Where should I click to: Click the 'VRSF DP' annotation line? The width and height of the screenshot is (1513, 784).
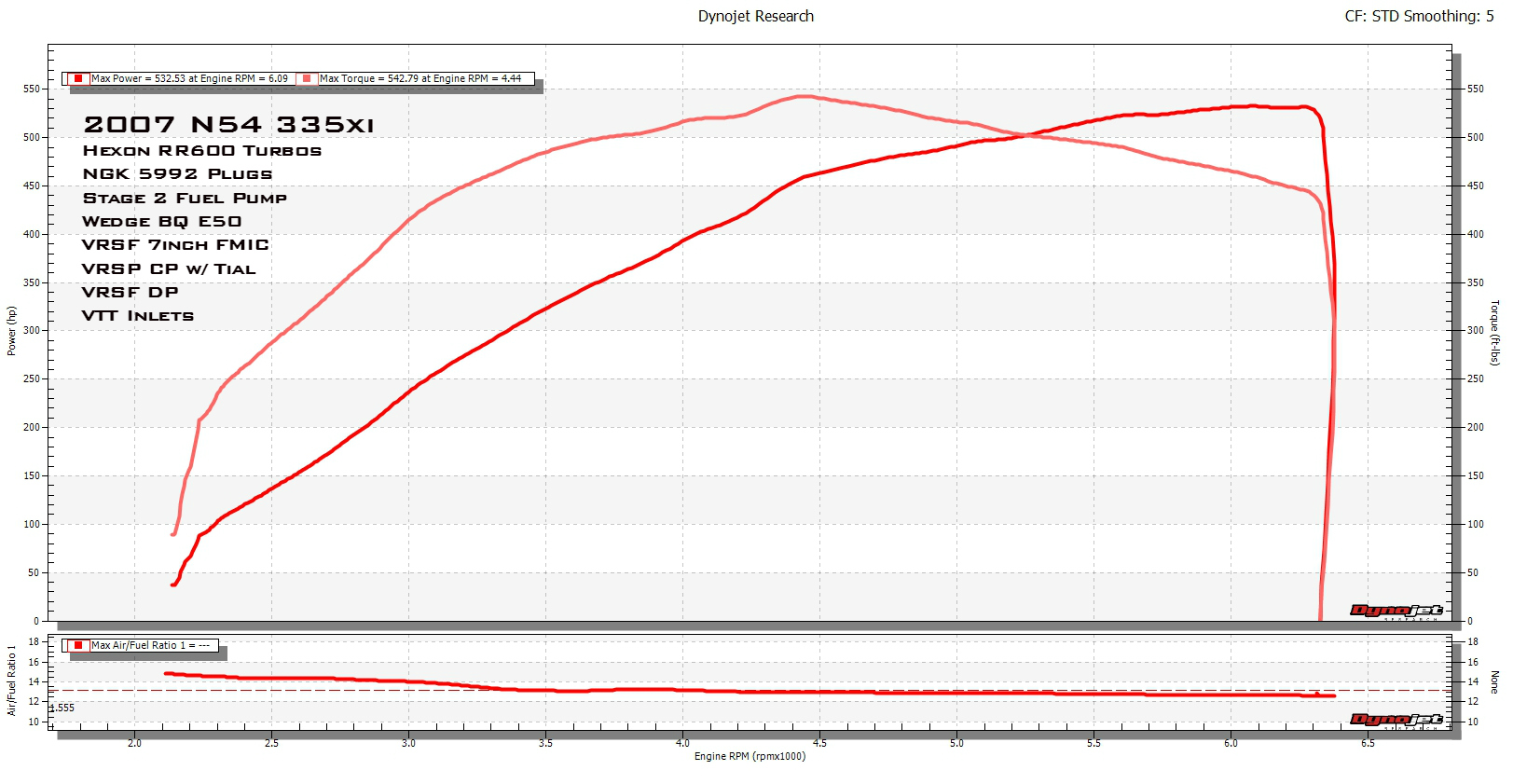click(131, 293)
